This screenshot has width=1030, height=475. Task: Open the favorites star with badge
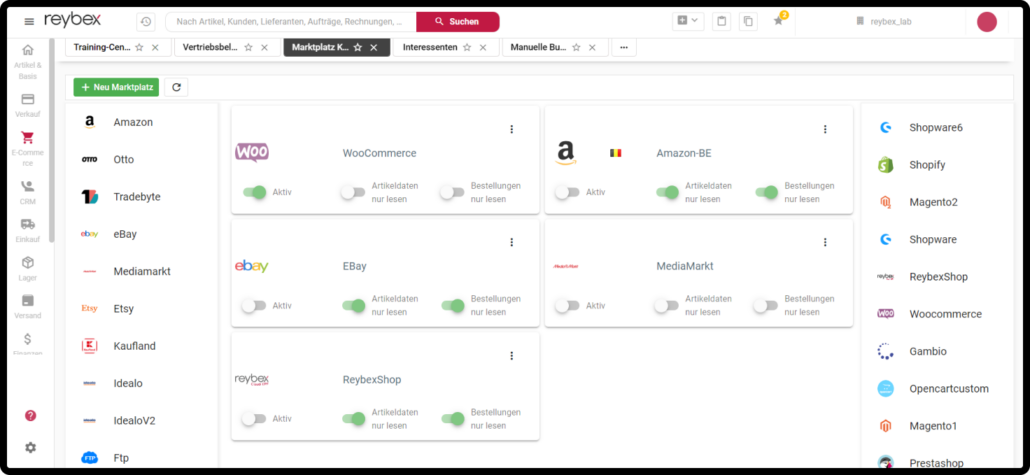778,21
